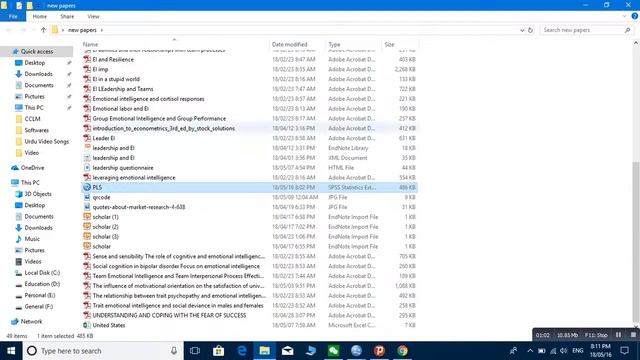Select 'Emotional labor and EI' file name
Viewport: 640px width, 360px height.
tap(120, 109)
